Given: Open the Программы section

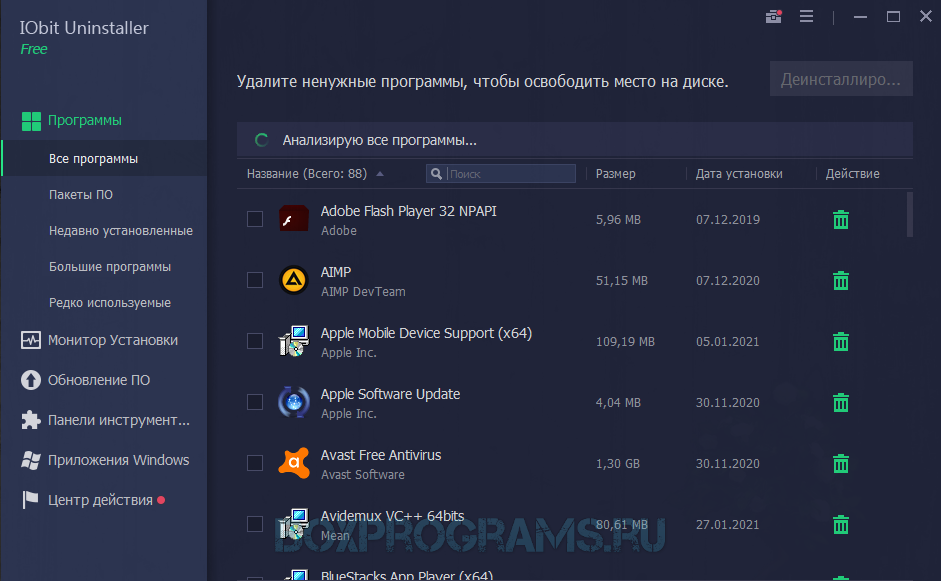Looking at the screenshot, I should [85, 121].
